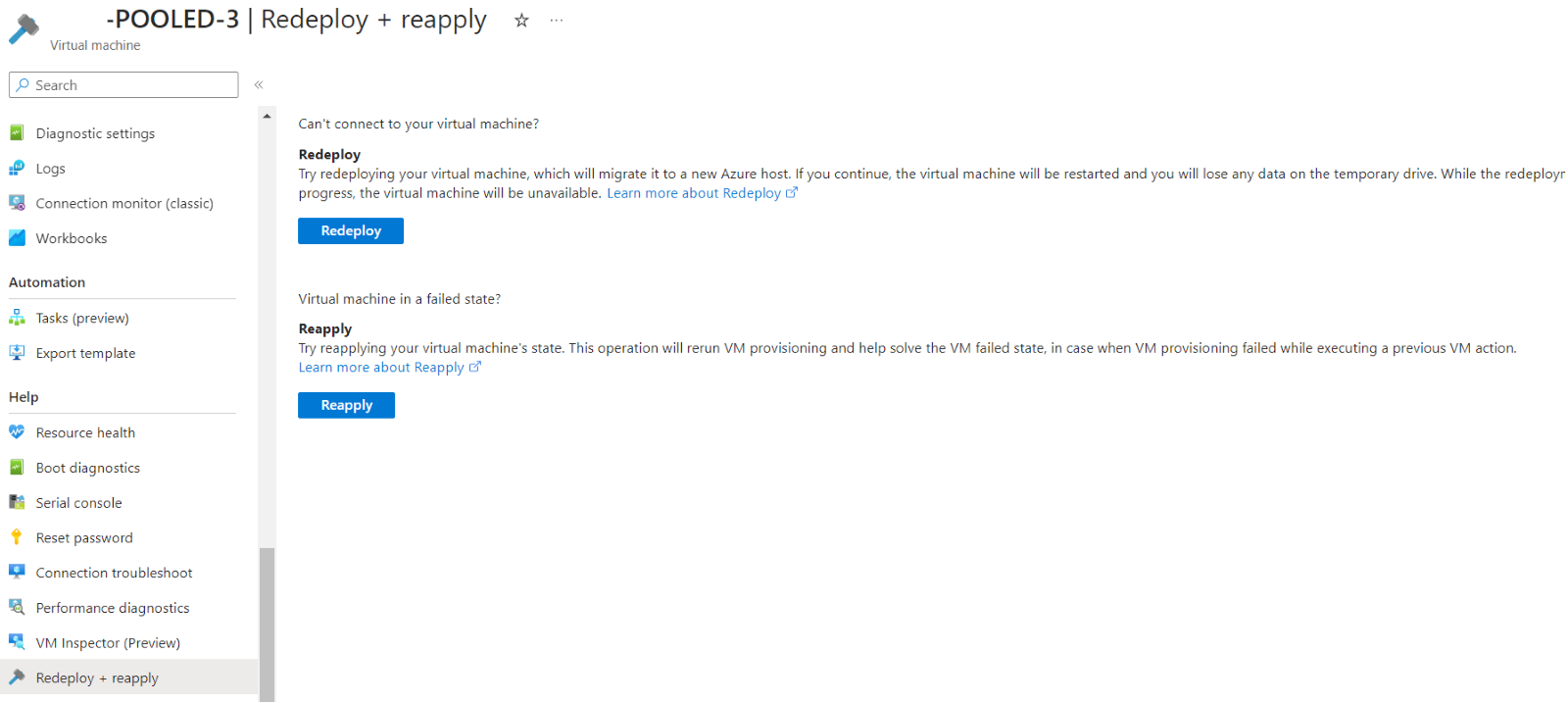Image resolution: width=1568 pixels, height=703 pixels.
Task: Open Boot diagnostics via its icon
Action: (18, 467)
